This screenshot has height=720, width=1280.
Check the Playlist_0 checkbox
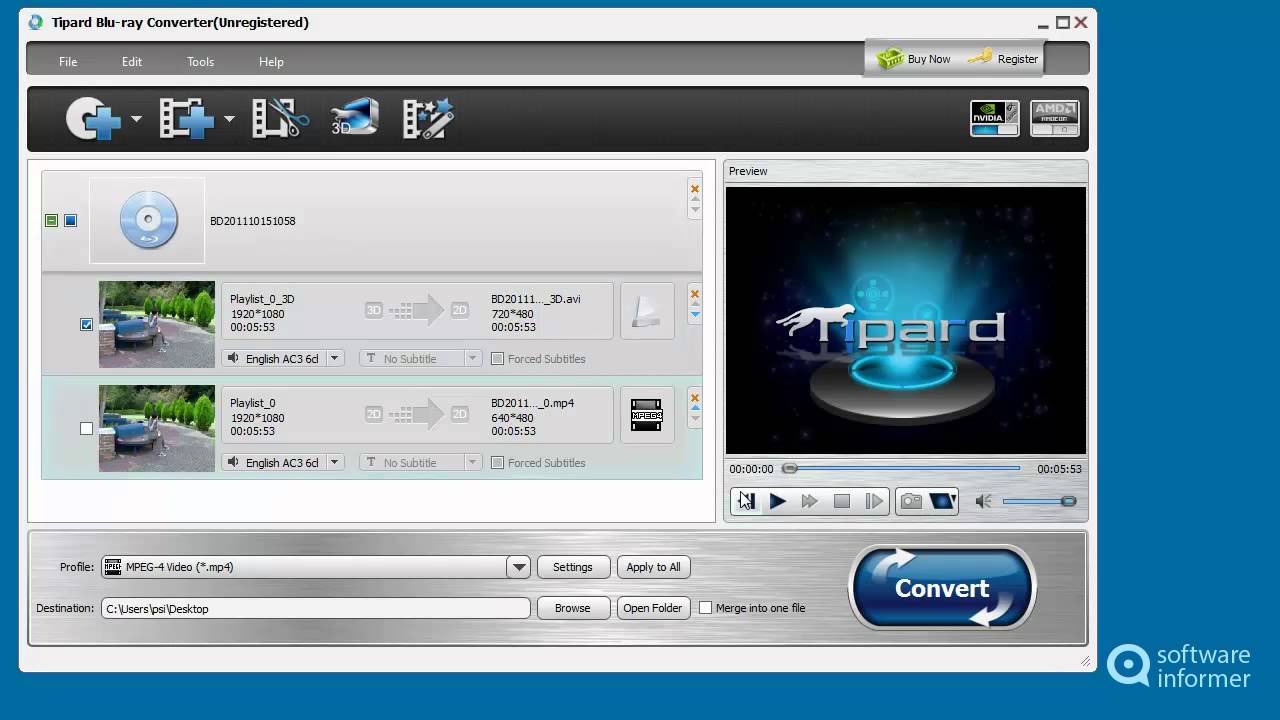[x=86, y=428]
